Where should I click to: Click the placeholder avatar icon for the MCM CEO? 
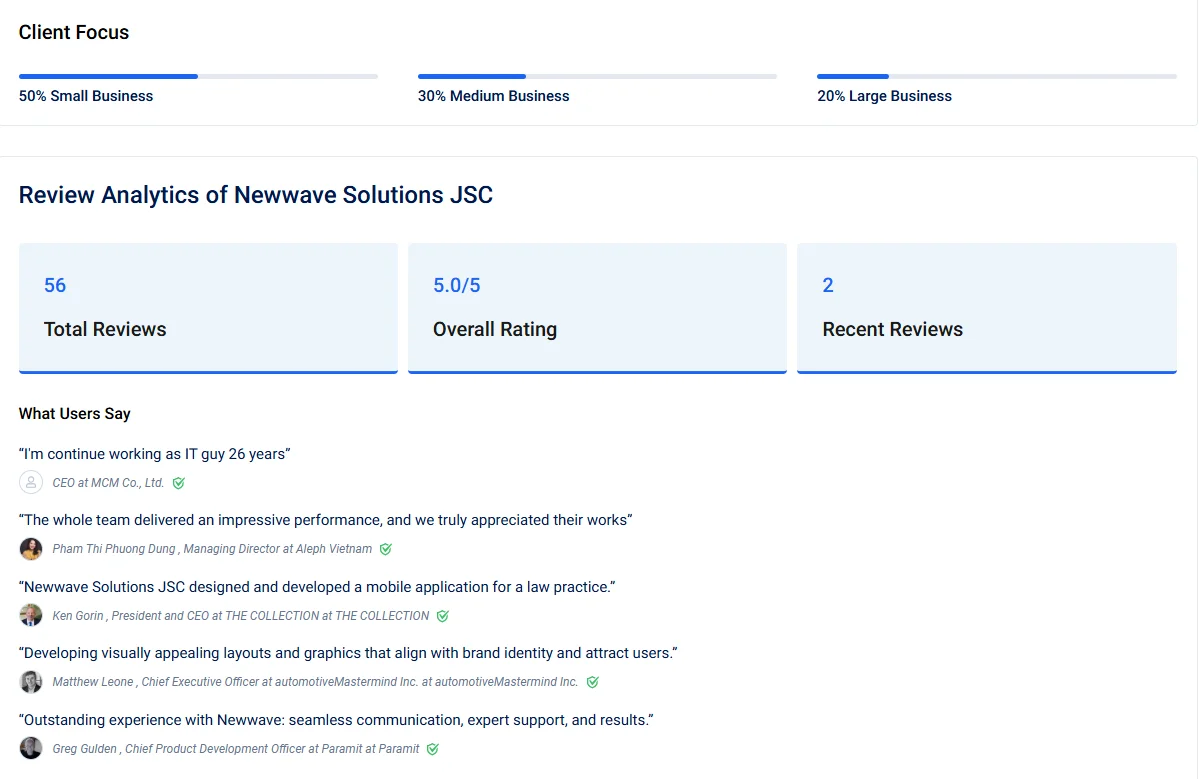coord(30,482)
